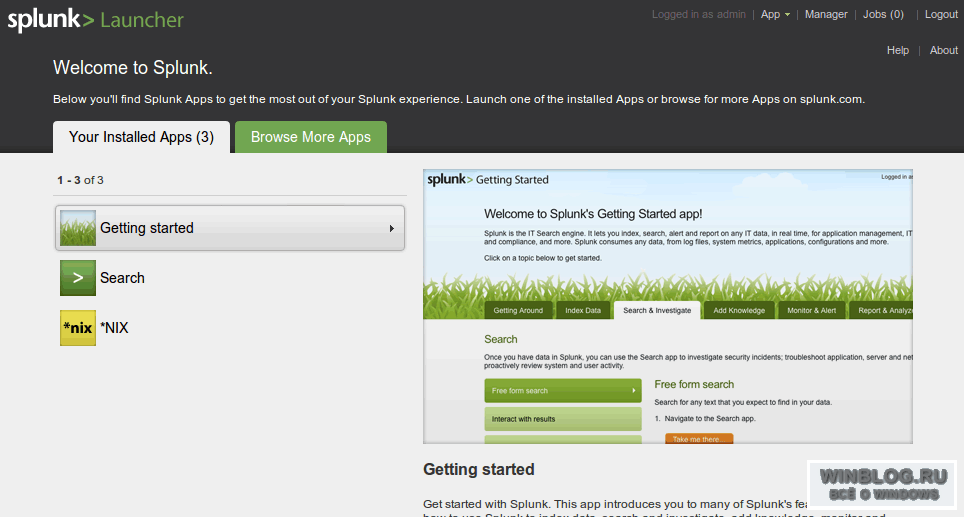
Task: Open the Getting started grass icon
Action: 78,228
